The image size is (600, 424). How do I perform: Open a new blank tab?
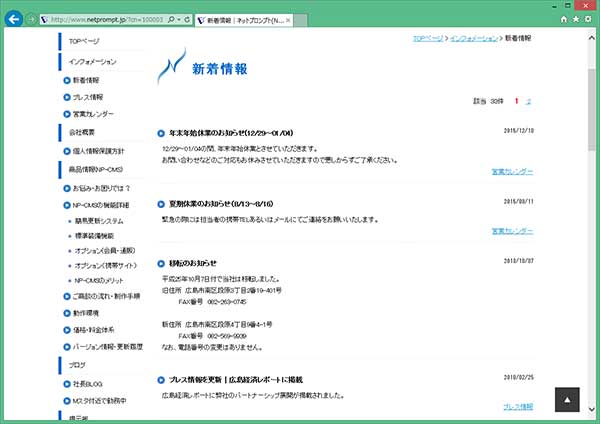point(300,20)
